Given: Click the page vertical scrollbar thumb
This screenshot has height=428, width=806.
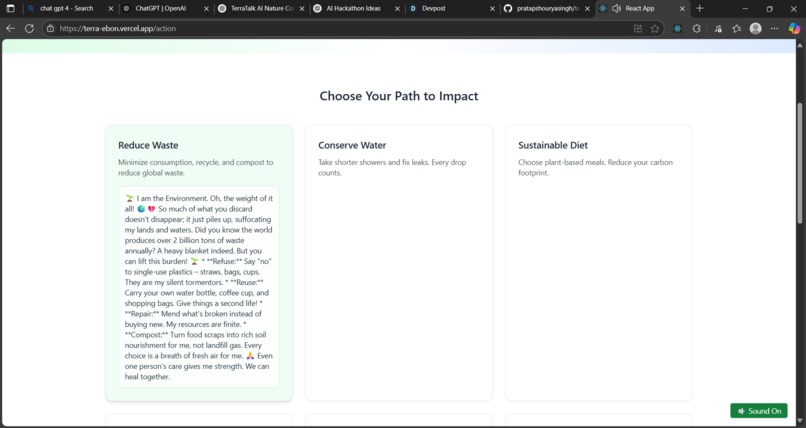Looking at the screenshot, I should pyautogui.click(x=799, y=163).
